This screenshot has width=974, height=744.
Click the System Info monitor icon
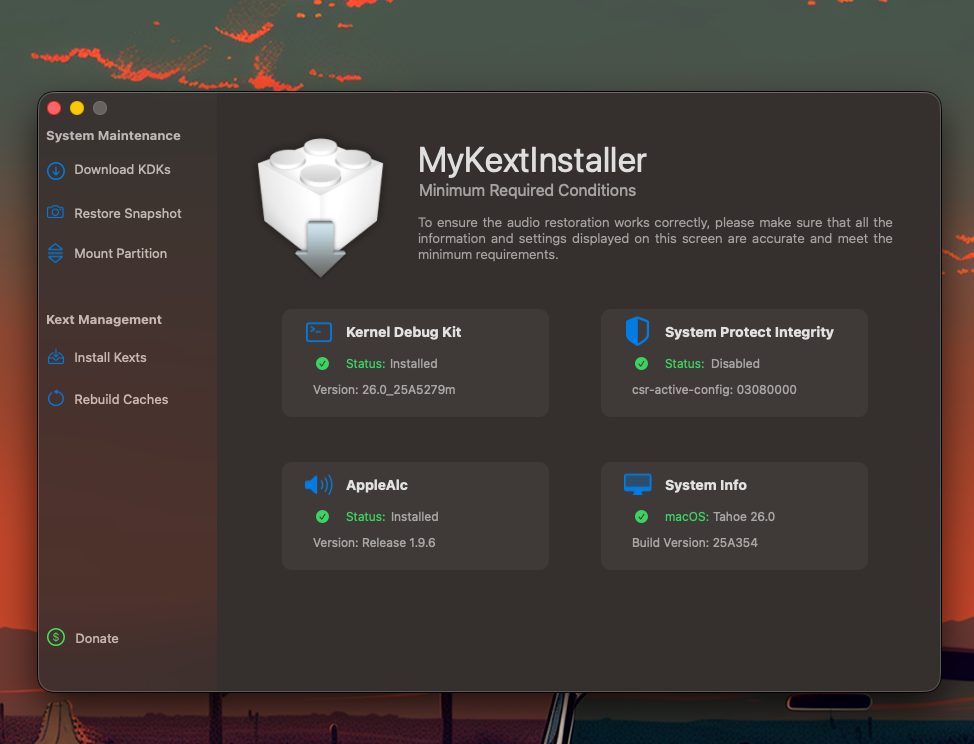point(637,484)
